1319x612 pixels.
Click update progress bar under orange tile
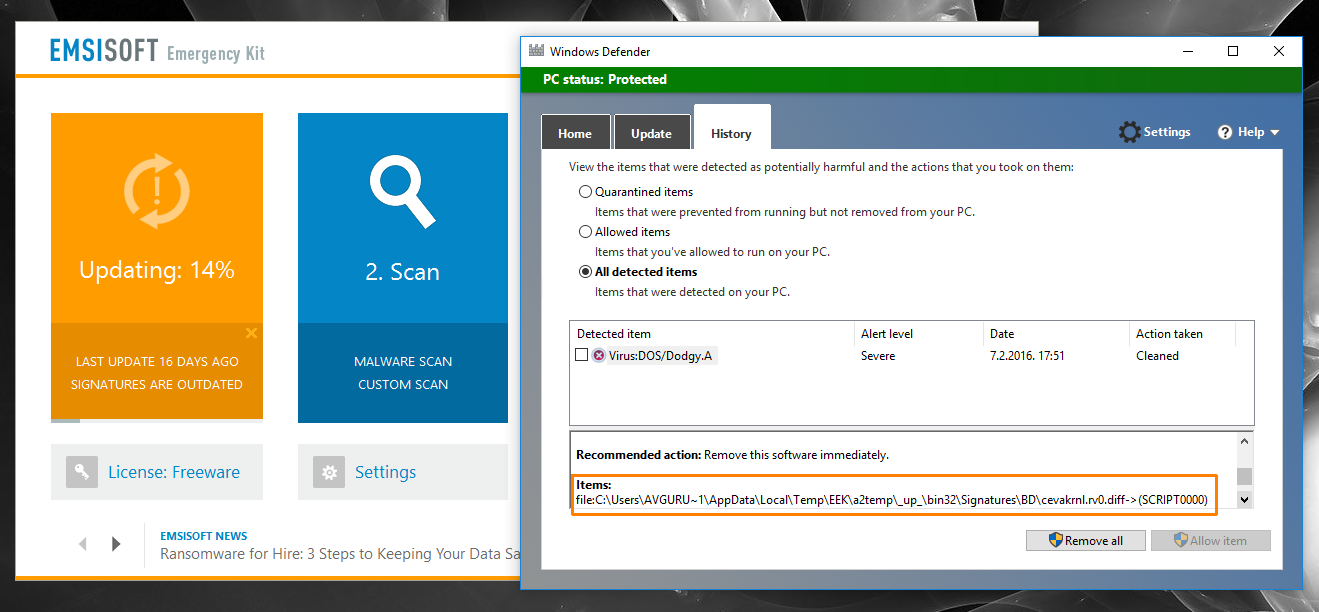click(x=157, y=420)
